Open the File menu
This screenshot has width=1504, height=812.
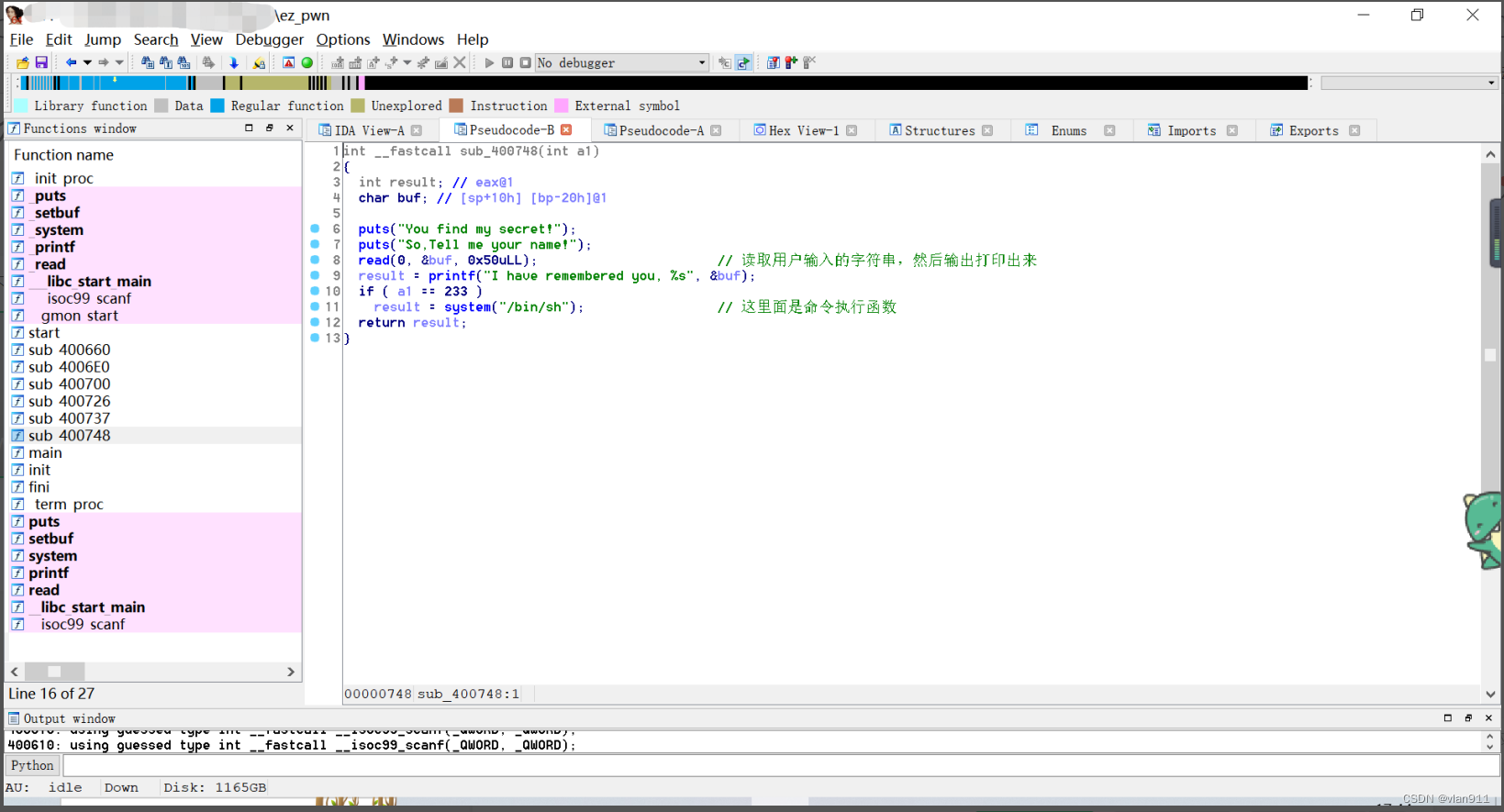click(21, 39)
